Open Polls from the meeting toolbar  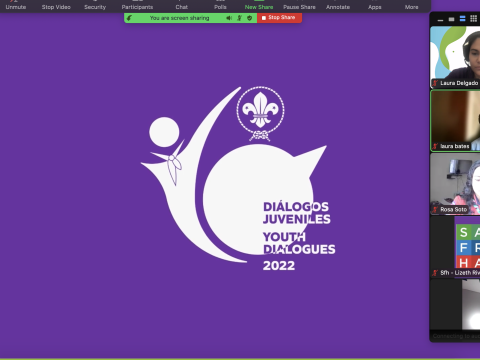pyautogui.click(x=220, y=6)
